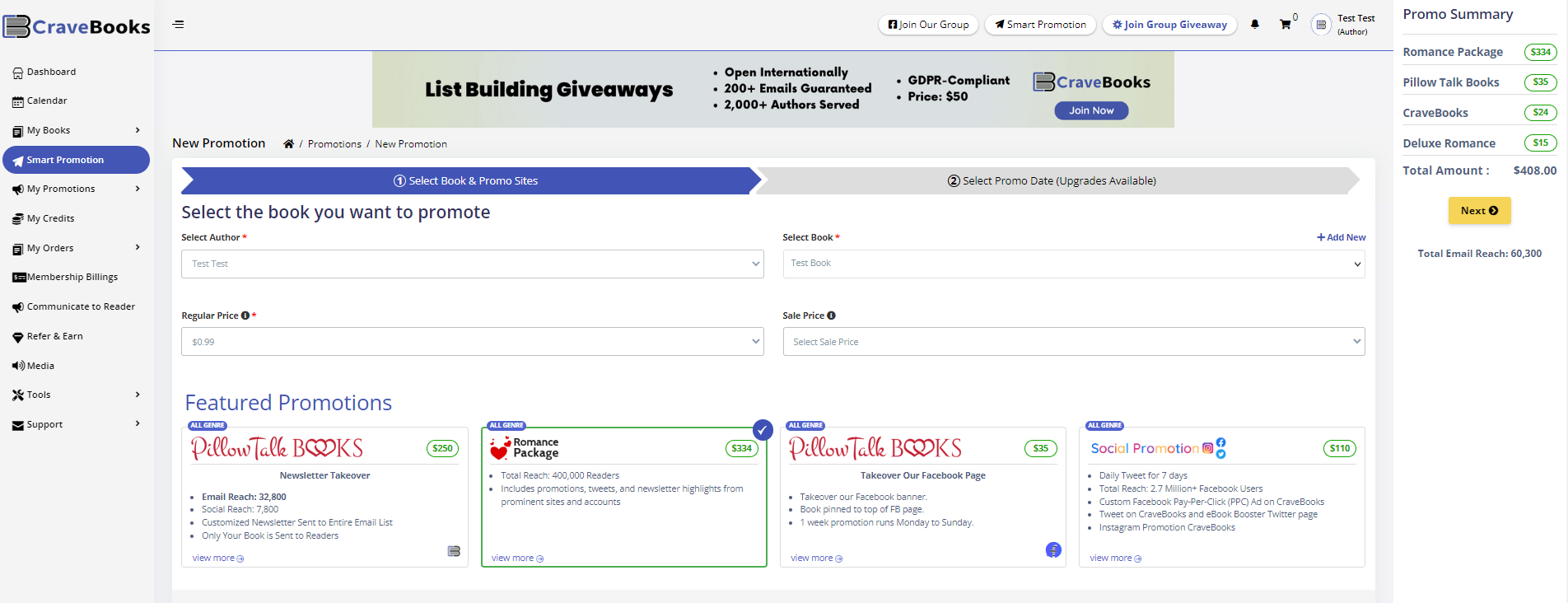Open Select Sale Price dropdown

[1074, 342]
